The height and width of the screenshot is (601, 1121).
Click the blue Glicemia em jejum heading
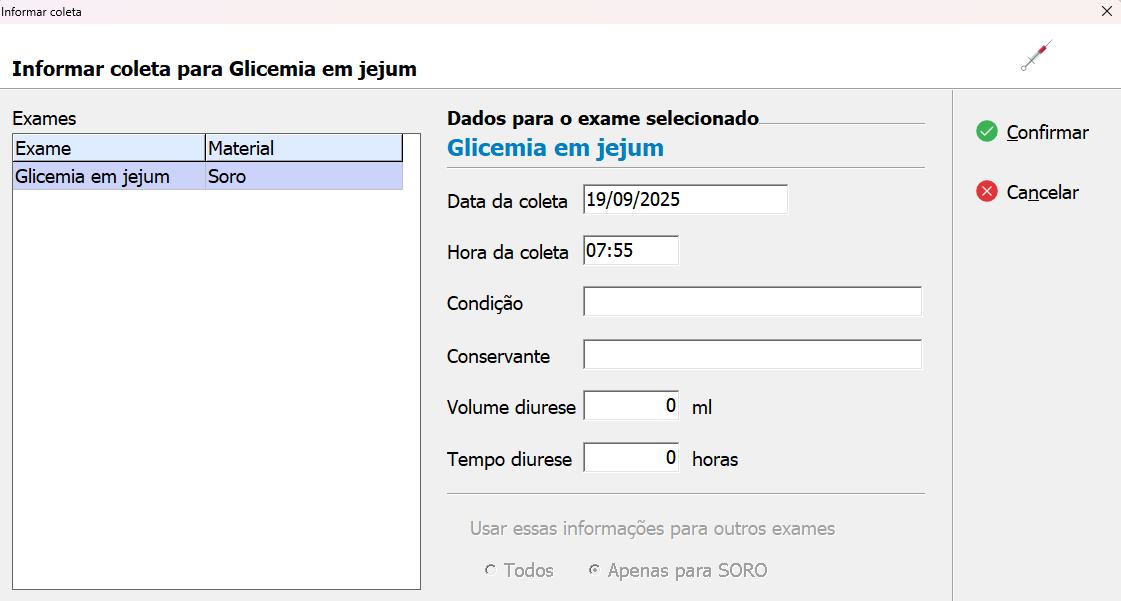(555, 148)
